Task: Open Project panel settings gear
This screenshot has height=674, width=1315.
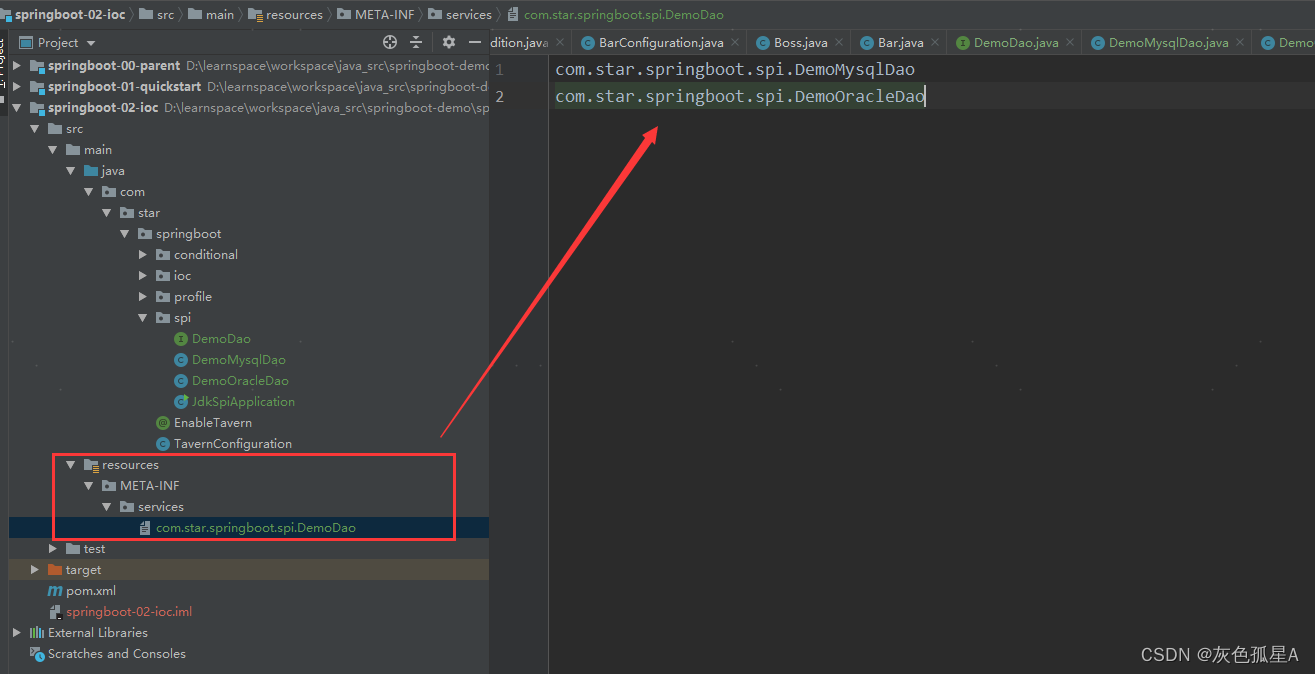Action: point(449,42)
